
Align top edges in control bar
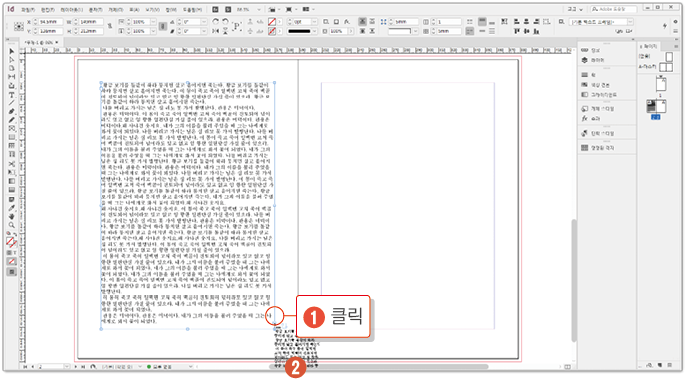tap(517, 31)
